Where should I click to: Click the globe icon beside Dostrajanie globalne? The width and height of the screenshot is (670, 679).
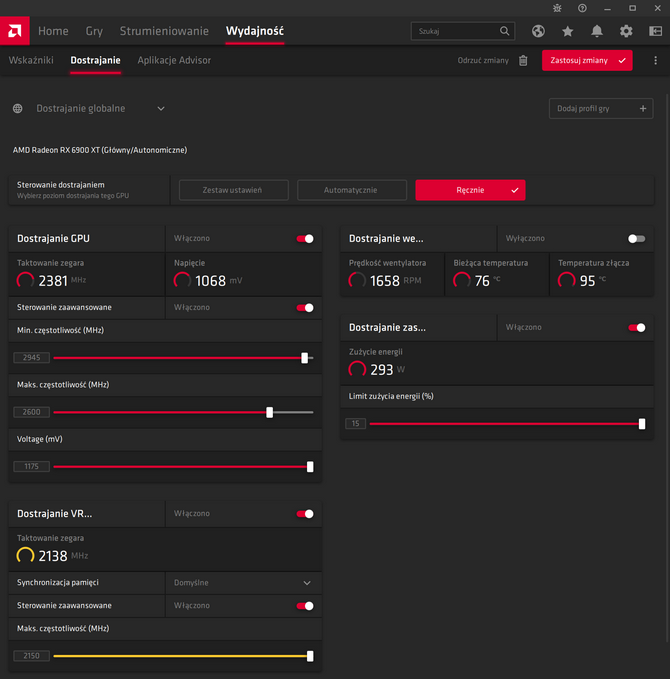[17, 108]
